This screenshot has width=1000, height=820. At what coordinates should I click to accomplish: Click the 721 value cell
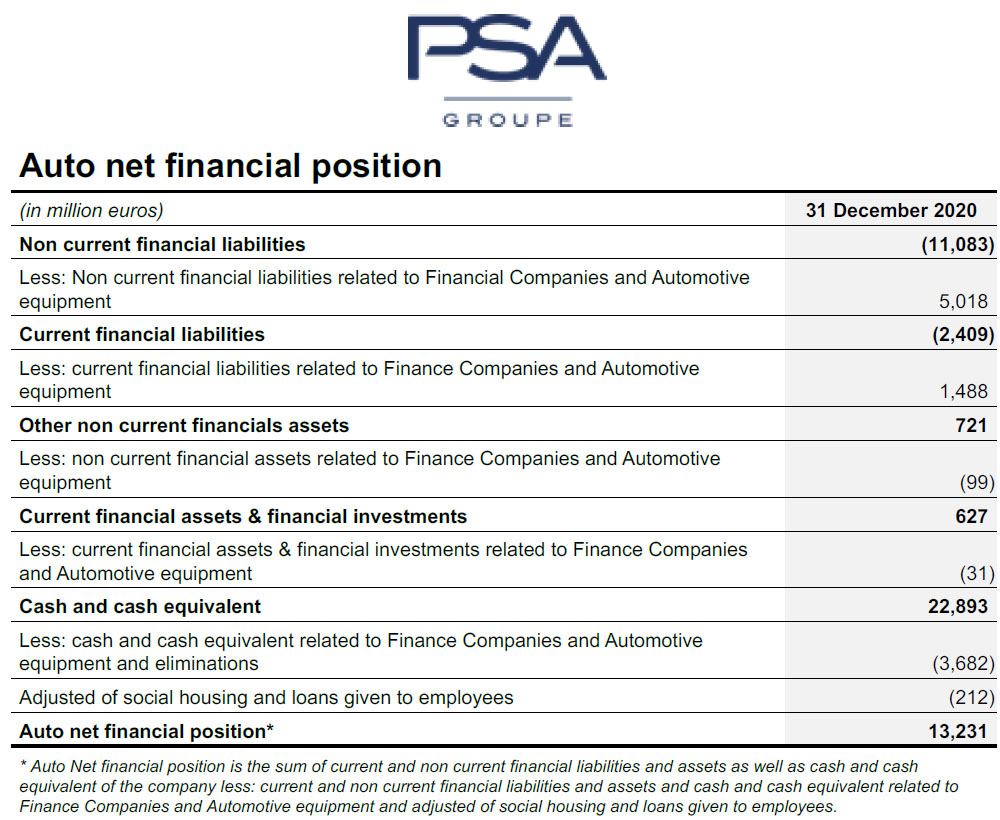click(x=971, y=425)
